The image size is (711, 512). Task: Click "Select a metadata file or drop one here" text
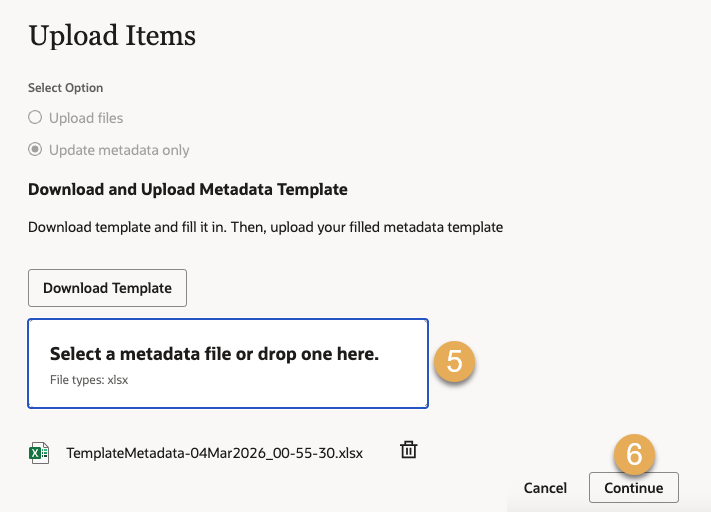coord(214,355)
